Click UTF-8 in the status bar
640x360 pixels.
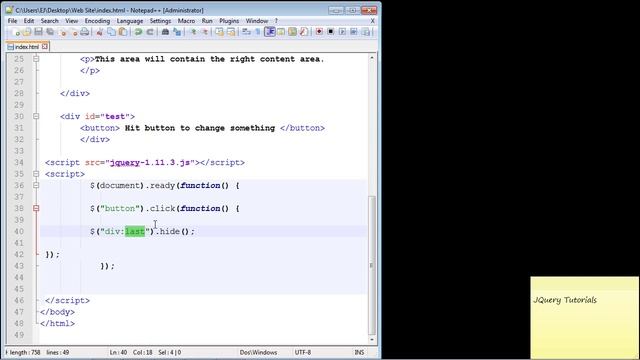click(302, 352)
